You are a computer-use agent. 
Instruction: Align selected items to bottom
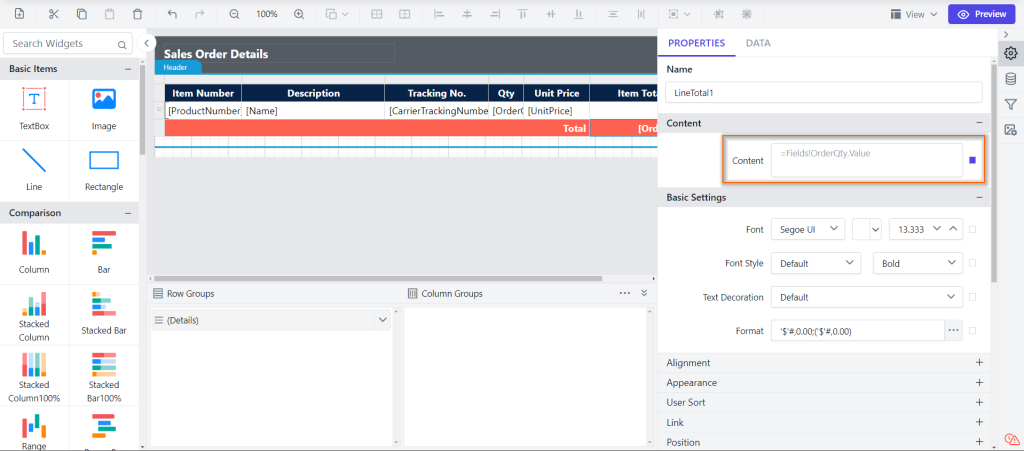pos(579,14)
